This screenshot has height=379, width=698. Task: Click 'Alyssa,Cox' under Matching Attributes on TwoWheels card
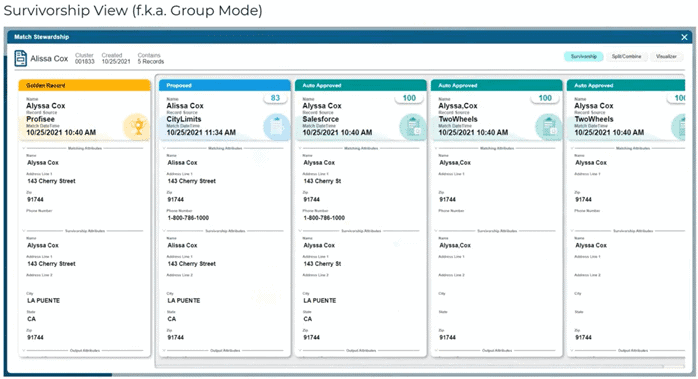tap(455, 163)
